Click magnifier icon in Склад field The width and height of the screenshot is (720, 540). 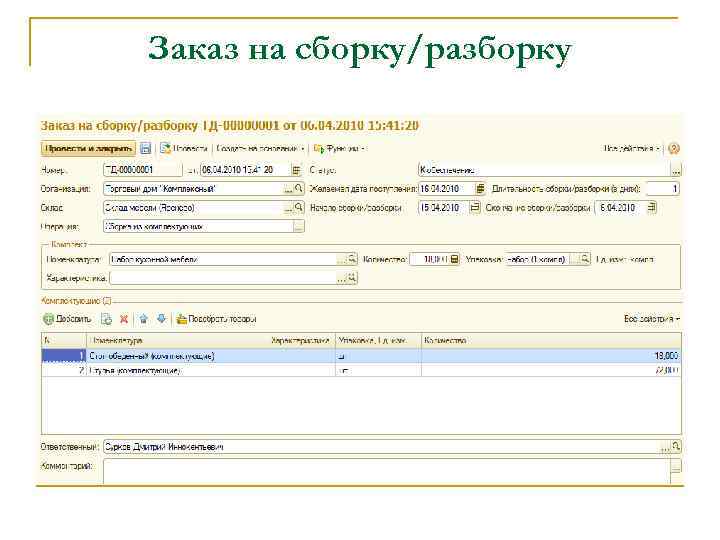click(x=298, y=208)
